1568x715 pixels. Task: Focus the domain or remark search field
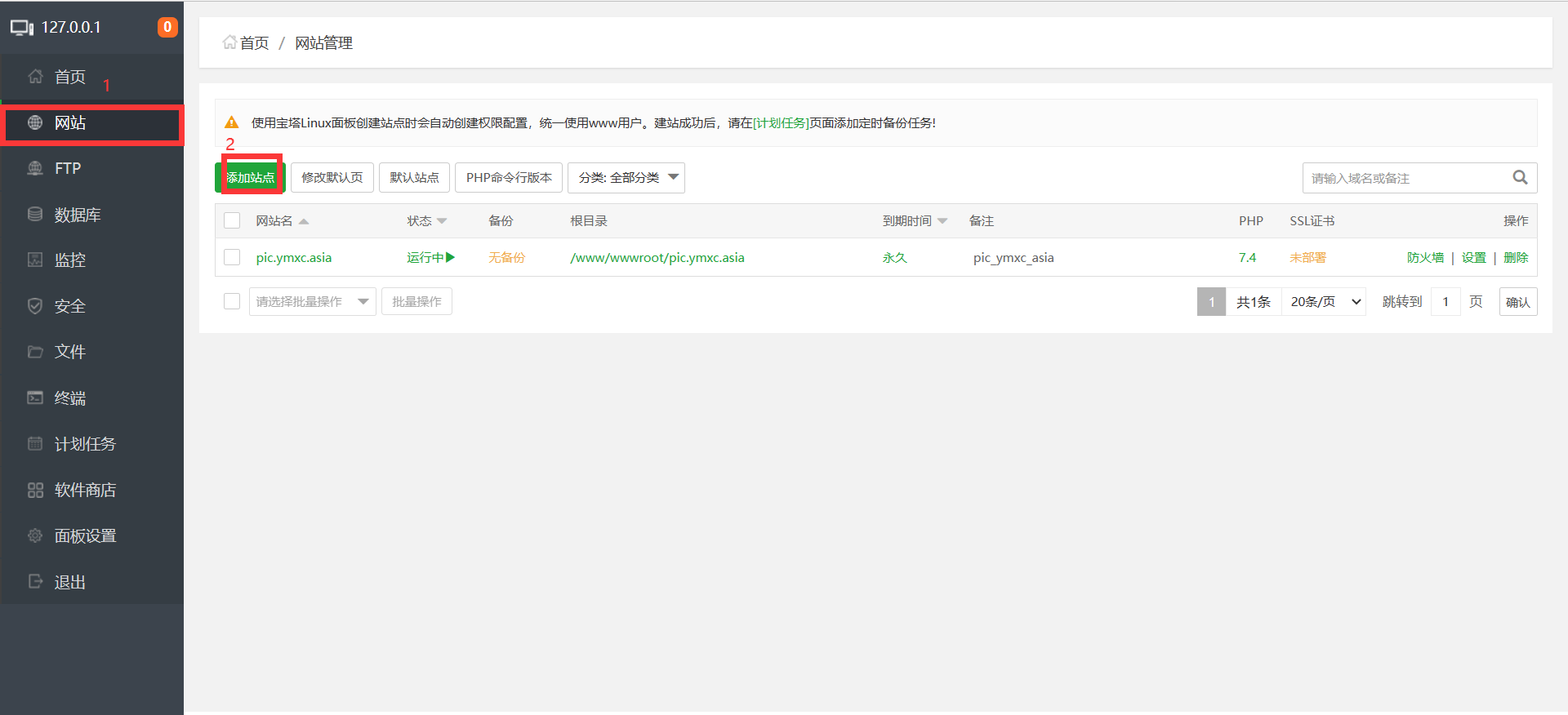[x=1405, y=178]
